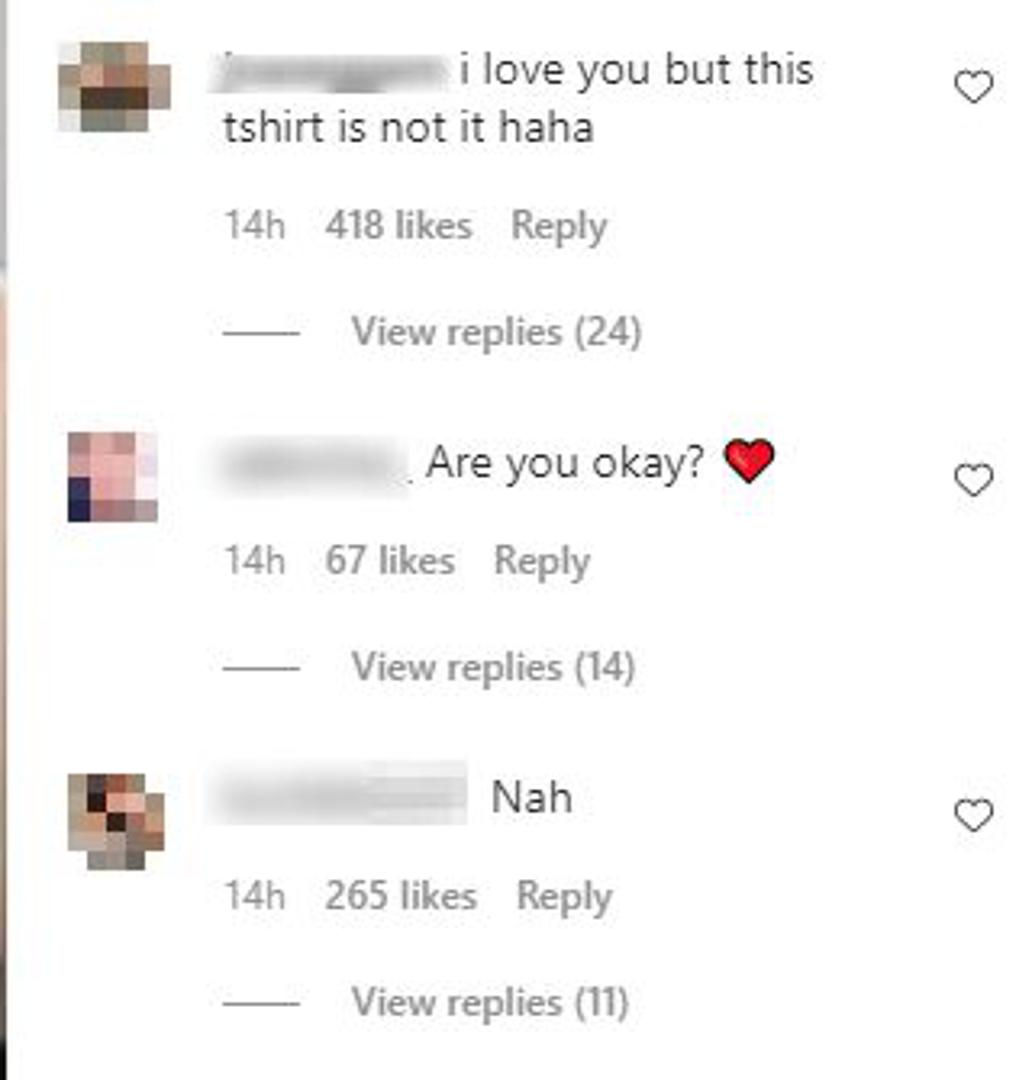1032x1080 pixels.
Task: Like the 'tshirt is not it' comment
Action: pos(973,87)
